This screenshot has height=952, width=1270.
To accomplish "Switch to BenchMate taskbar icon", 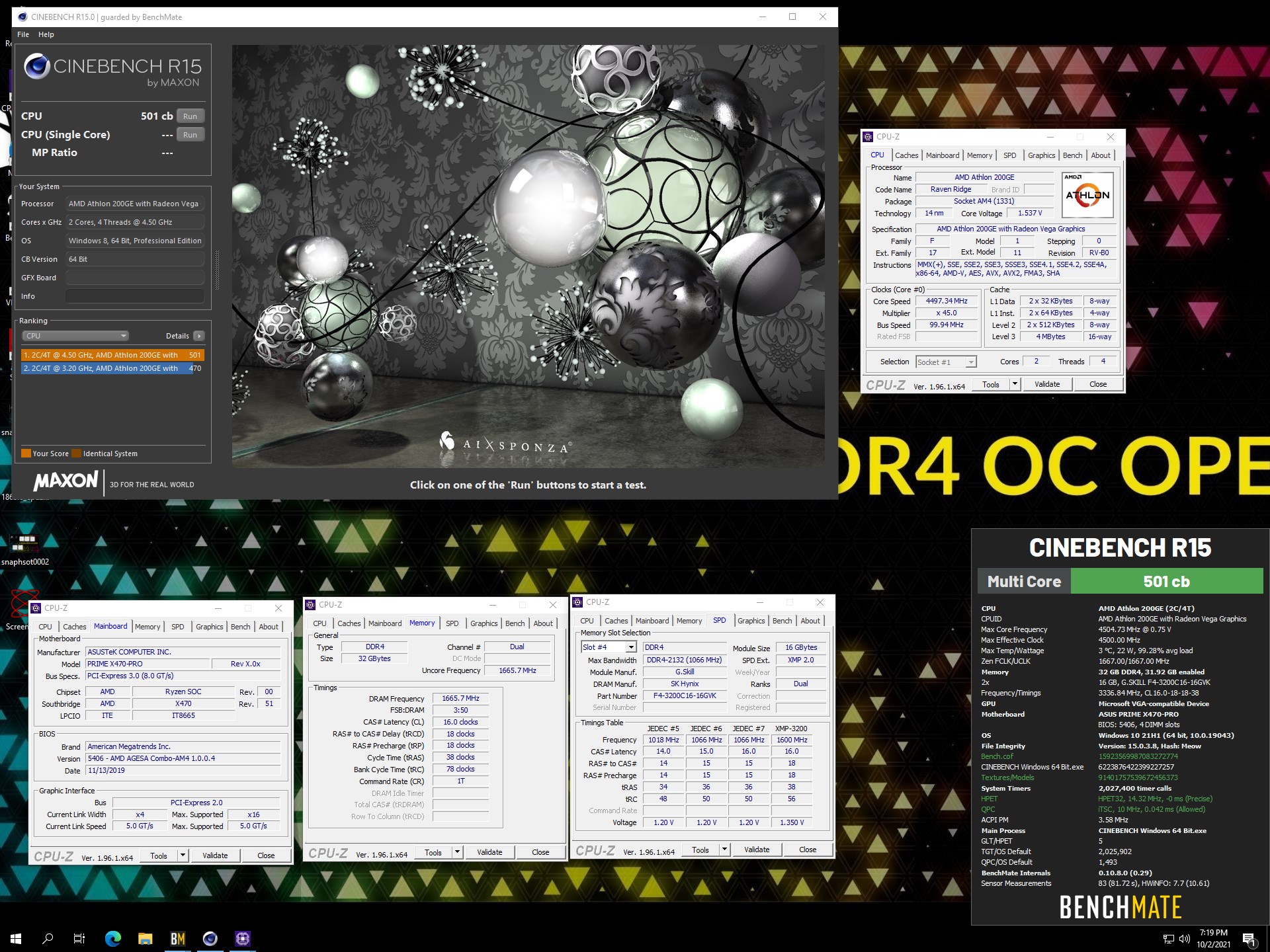I will (x=178, y=938).
